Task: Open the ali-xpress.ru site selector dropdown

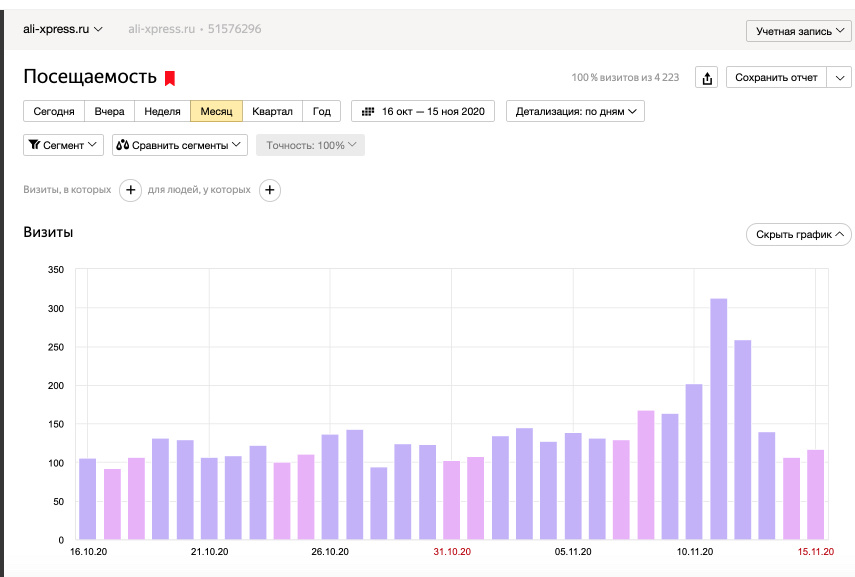Action: coord(63,29)
